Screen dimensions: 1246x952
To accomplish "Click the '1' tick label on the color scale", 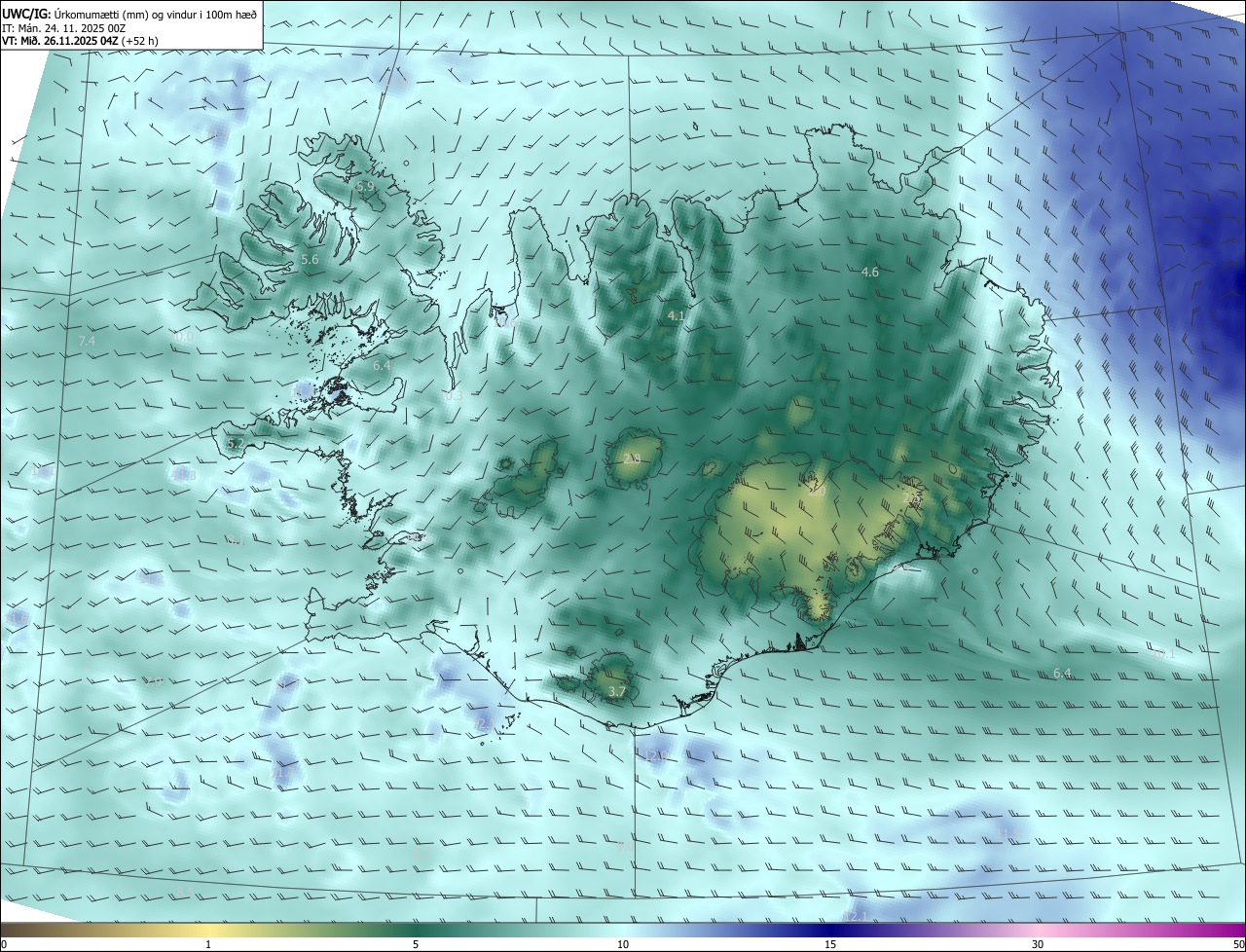I will tap(208, 944).
